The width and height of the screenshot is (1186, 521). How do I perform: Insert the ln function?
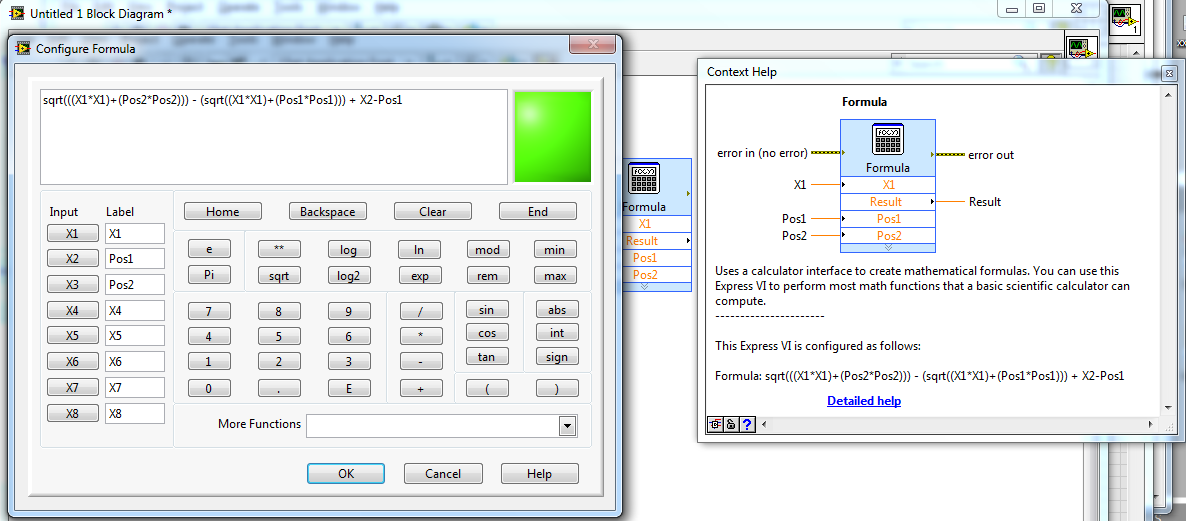click(420, 250)
